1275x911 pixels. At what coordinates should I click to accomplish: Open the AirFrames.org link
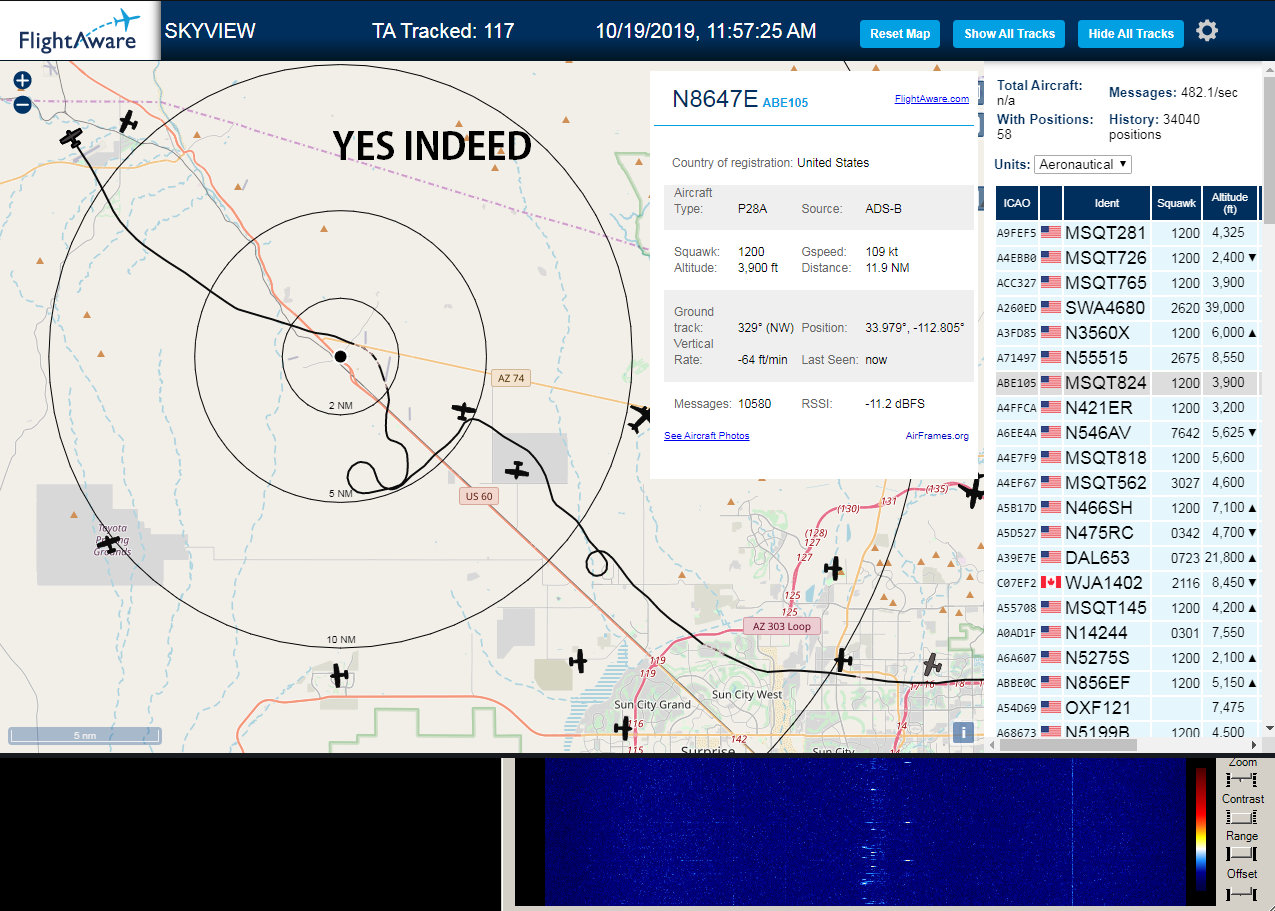click(x=937, y=435)
